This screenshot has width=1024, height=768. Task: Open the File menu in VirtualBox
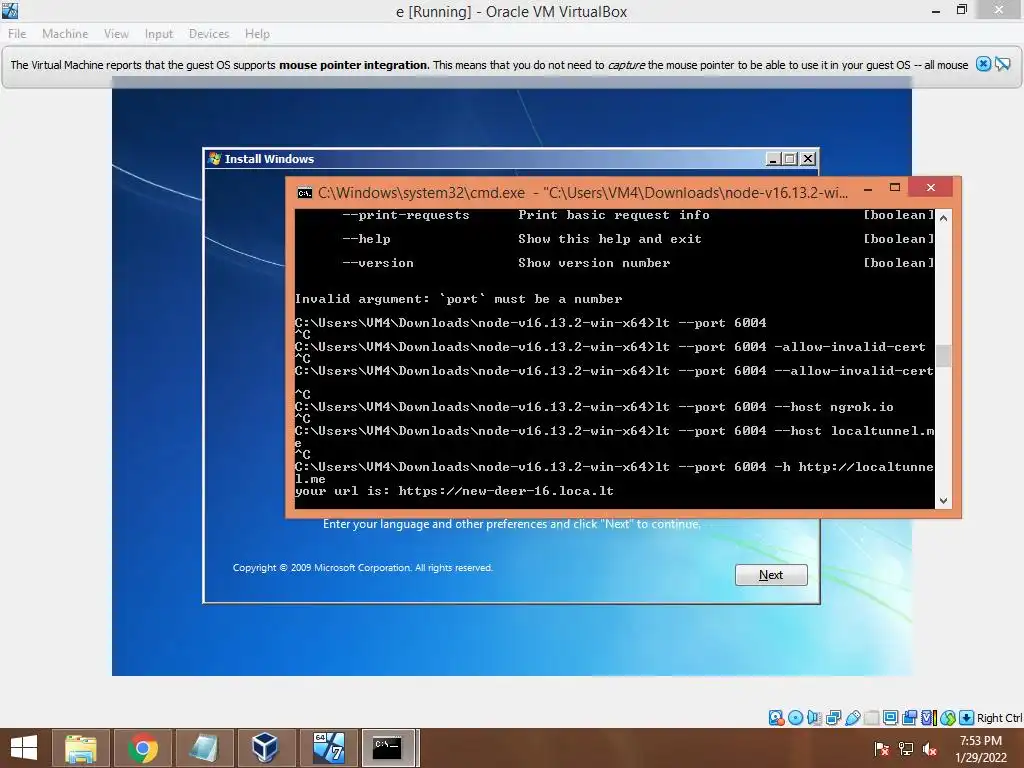click(x=17, y=33)
